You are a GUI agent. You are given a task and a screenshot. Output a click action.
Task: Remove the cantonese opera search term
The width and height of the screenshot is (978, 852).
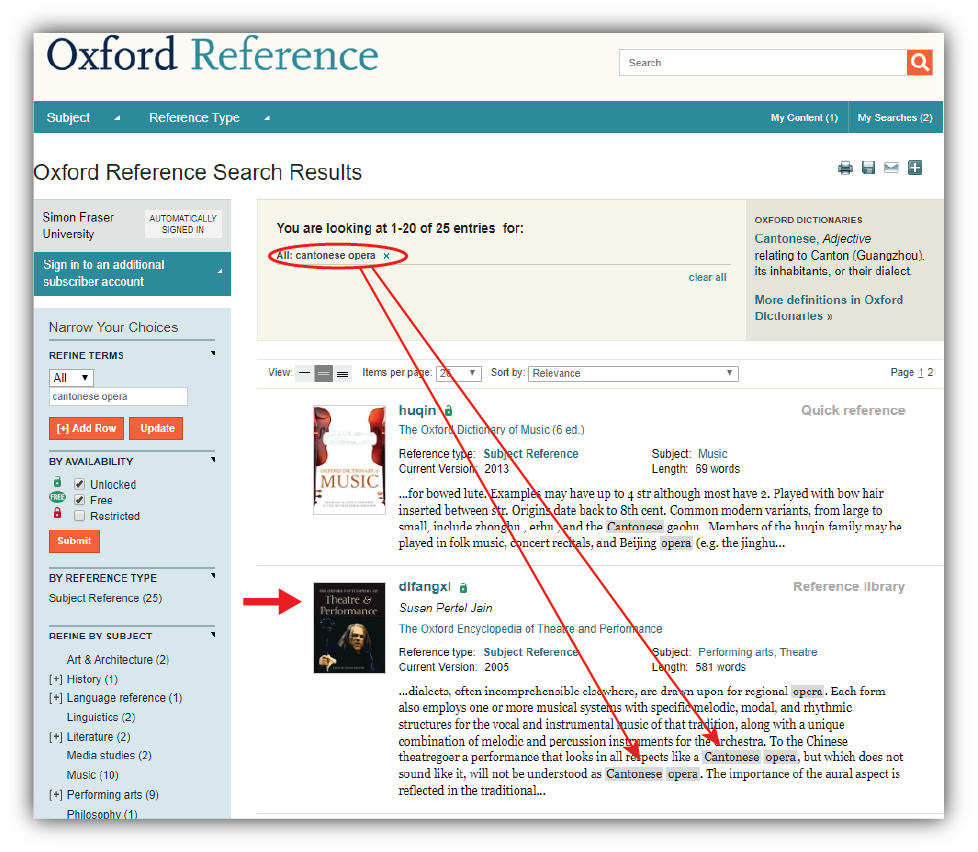(386, 256)
